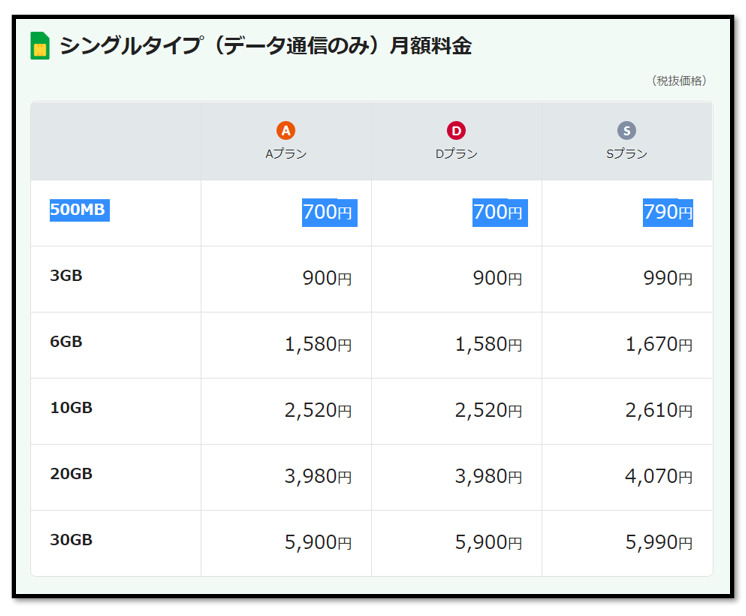The image size is (746, 616).
Task: Click the 20GB row label
Action: (x=71, y=474)
